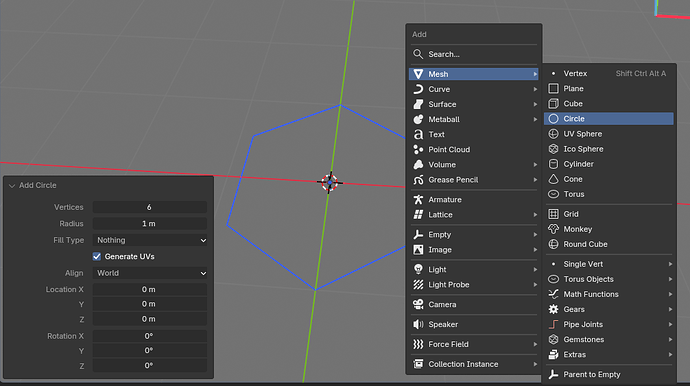Expand the Torus Objects submenu arrow
Screen dimensions: 690x386
pyautogui.click(x=670, y=279)
